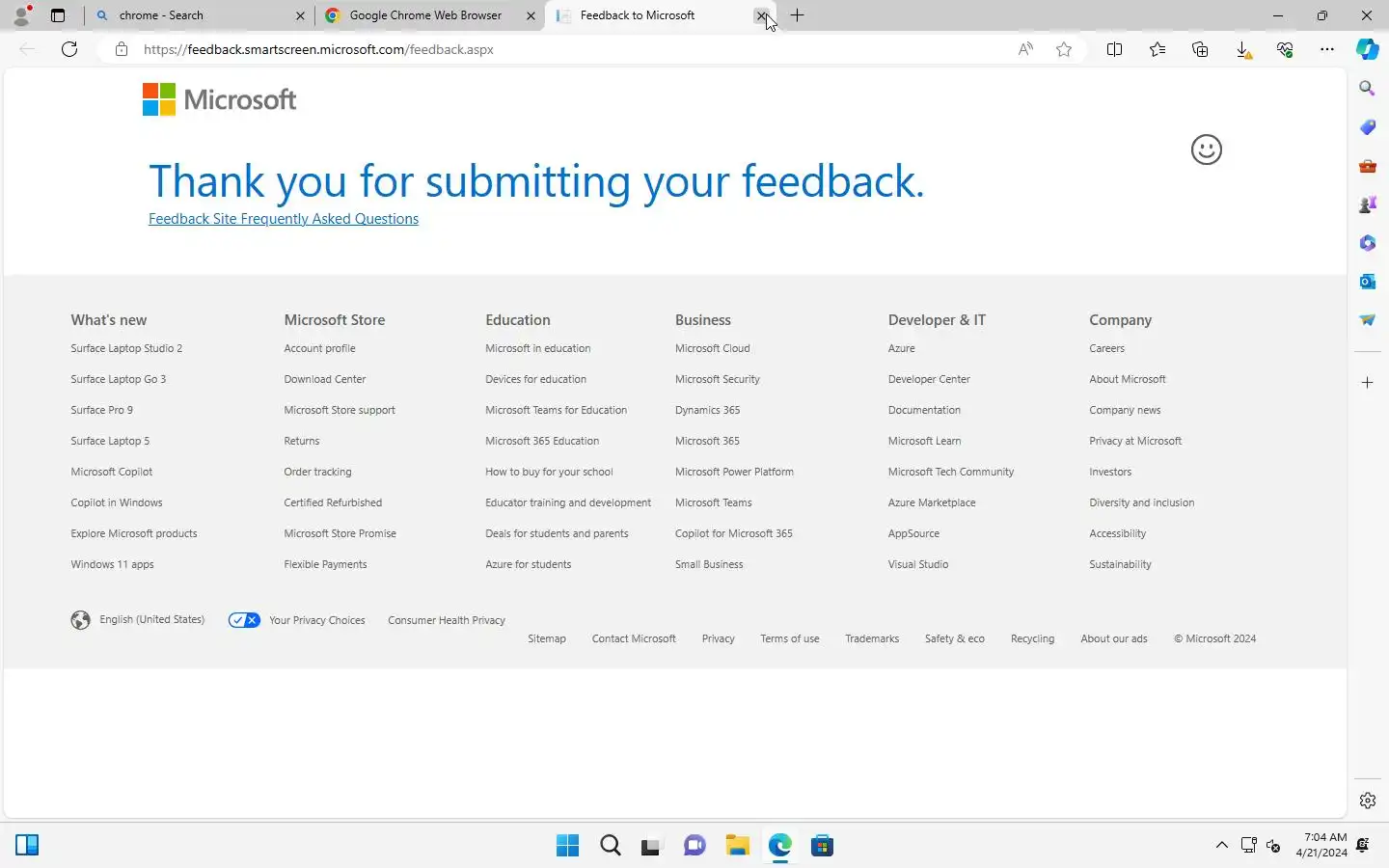This screenshot has width=1389, height=868.
Task: Open Feedback Site Frequently Asked Questions link
Action: tap(284, 219)
